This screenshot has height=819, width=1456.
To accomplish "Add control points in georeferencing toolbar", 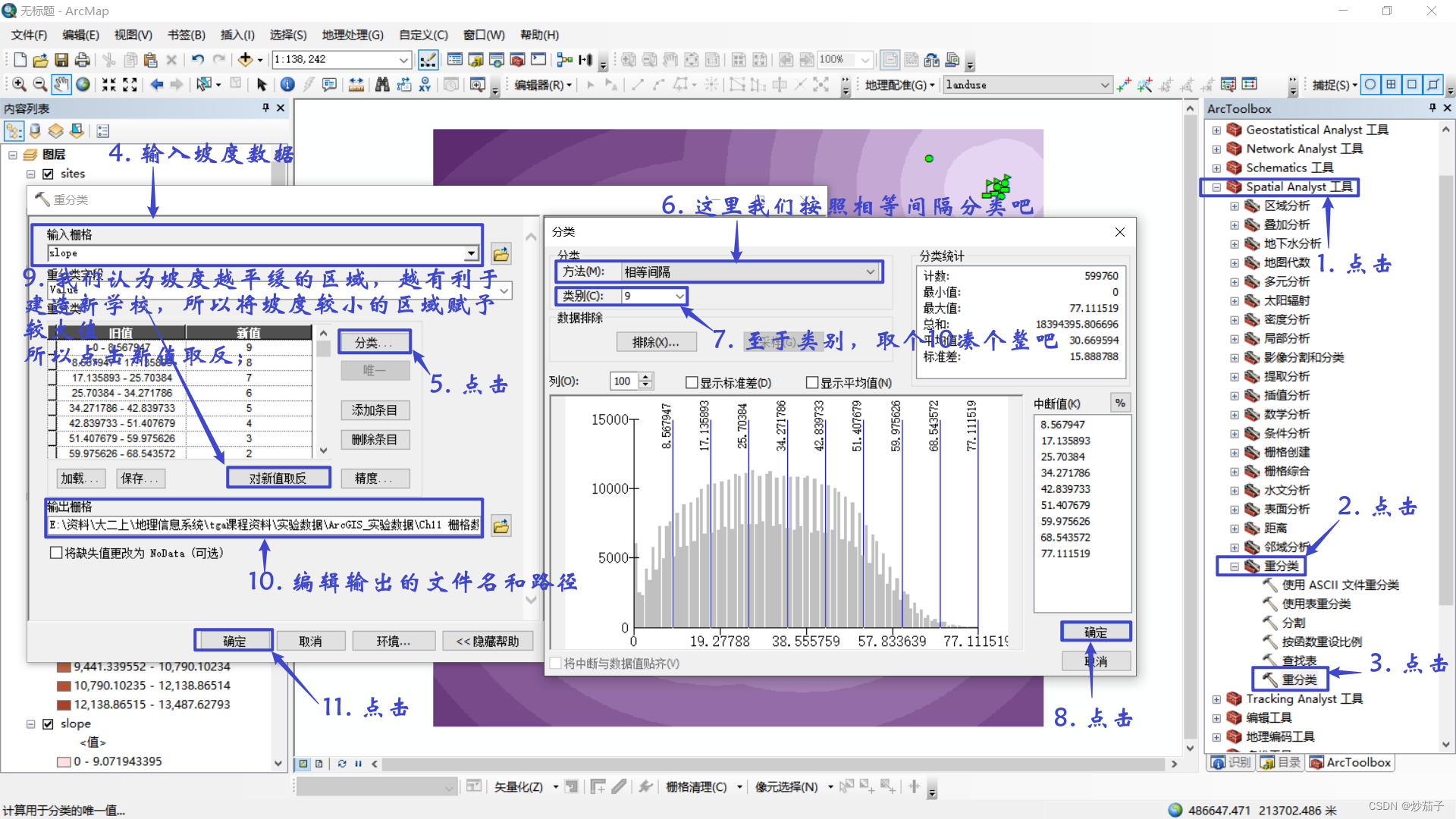I will click(x=1124, y=84).
